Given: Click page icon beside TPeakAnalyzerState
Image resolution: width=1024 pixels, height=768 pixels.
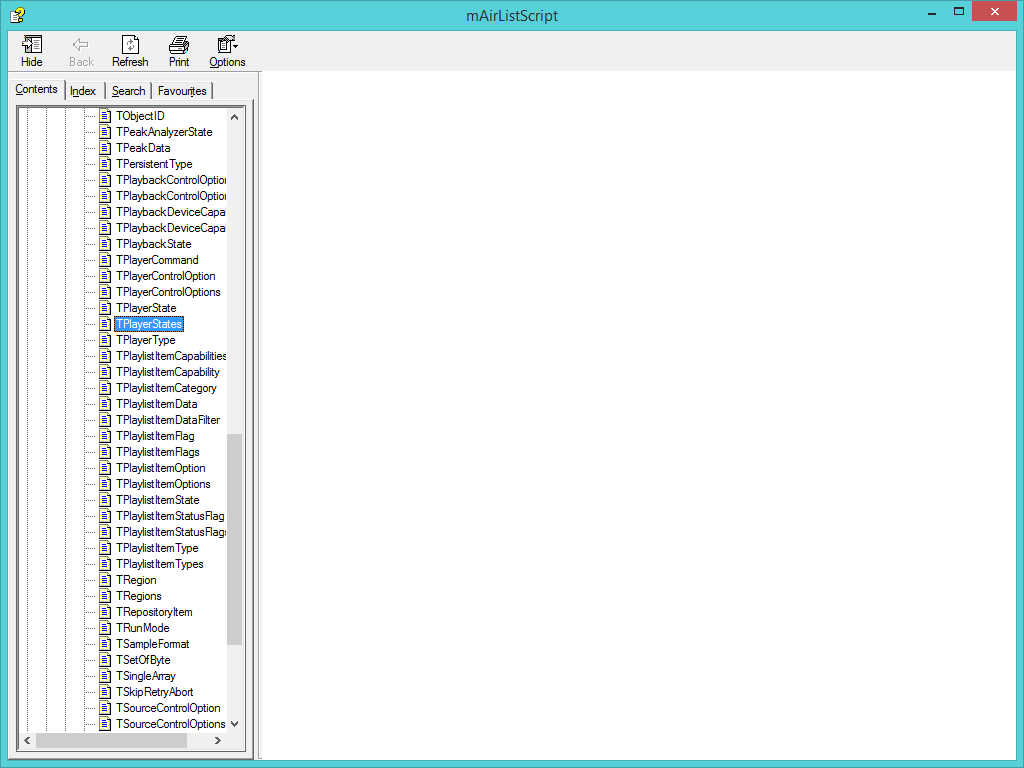Looking at the screenshot, I should pyautogui.click(x=105, y=132).
